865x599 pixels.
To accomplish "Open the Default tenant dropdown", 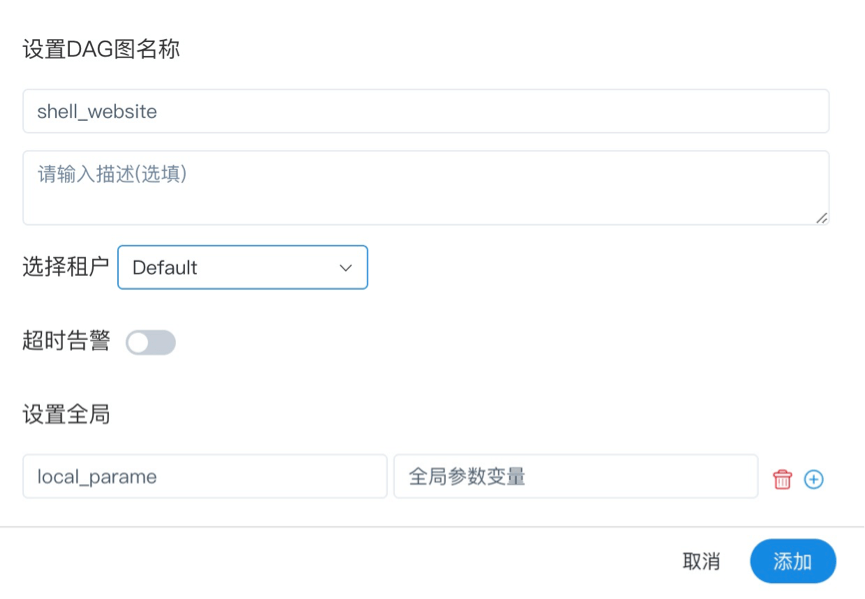I will (242, 268).
